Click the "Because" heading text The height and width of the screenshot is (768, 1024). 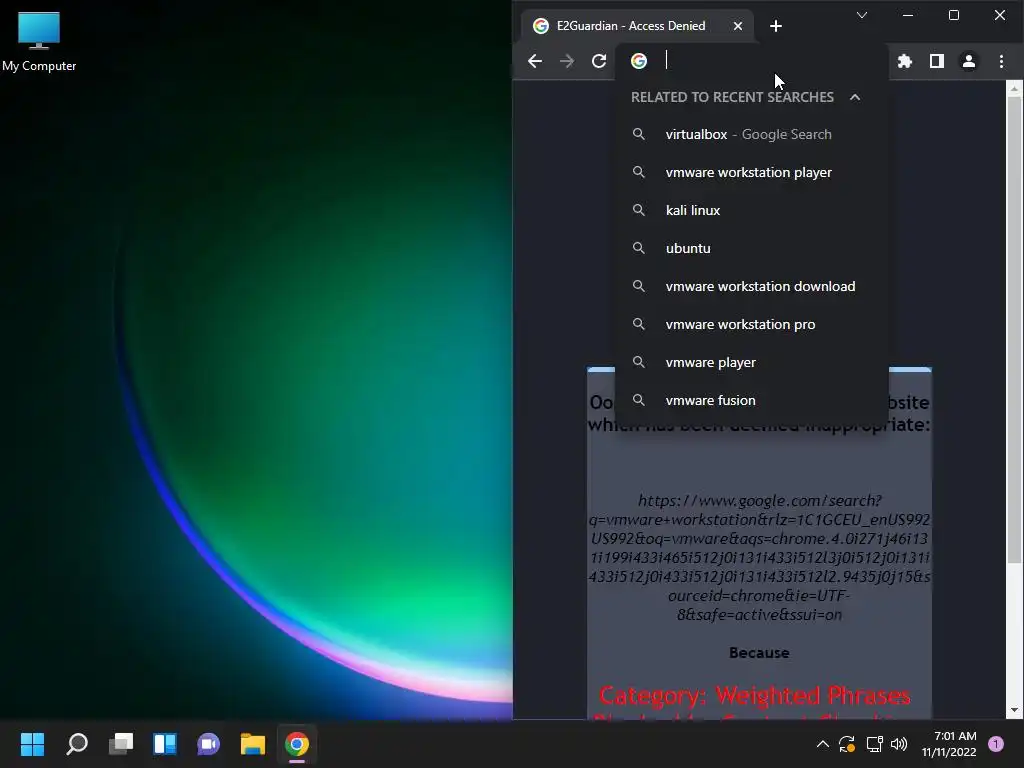tap(759, 652)
